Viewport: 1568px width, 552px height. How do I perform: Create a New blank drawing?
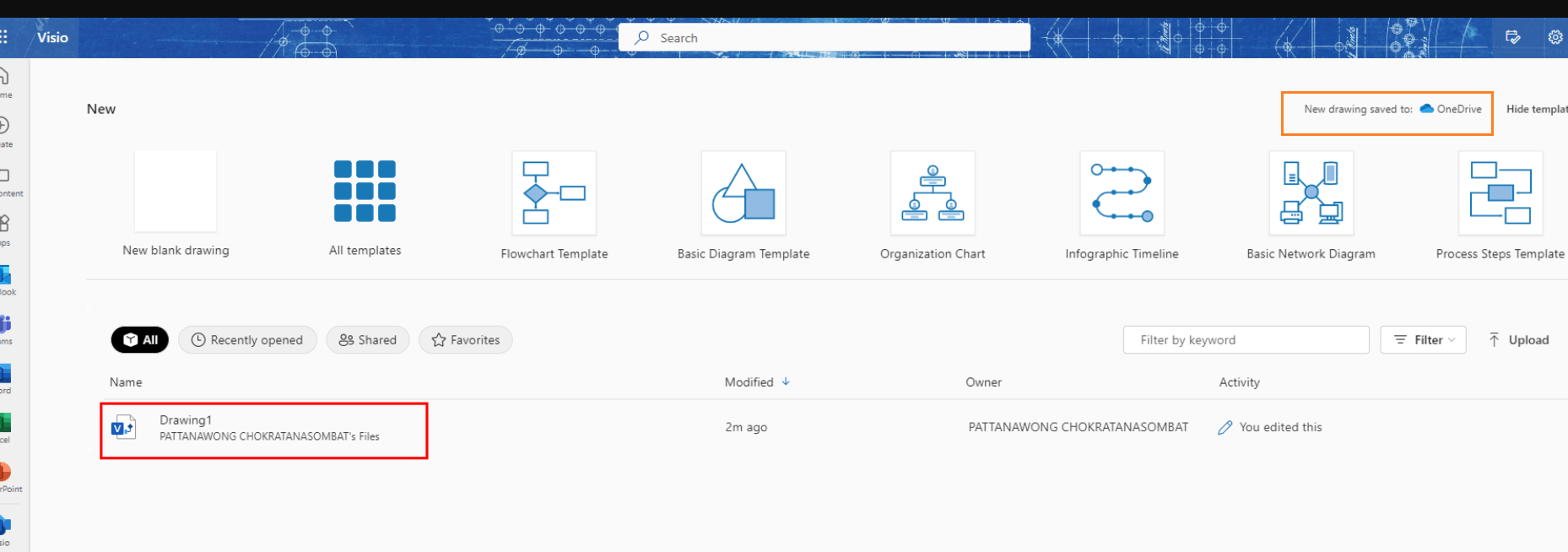176,192
